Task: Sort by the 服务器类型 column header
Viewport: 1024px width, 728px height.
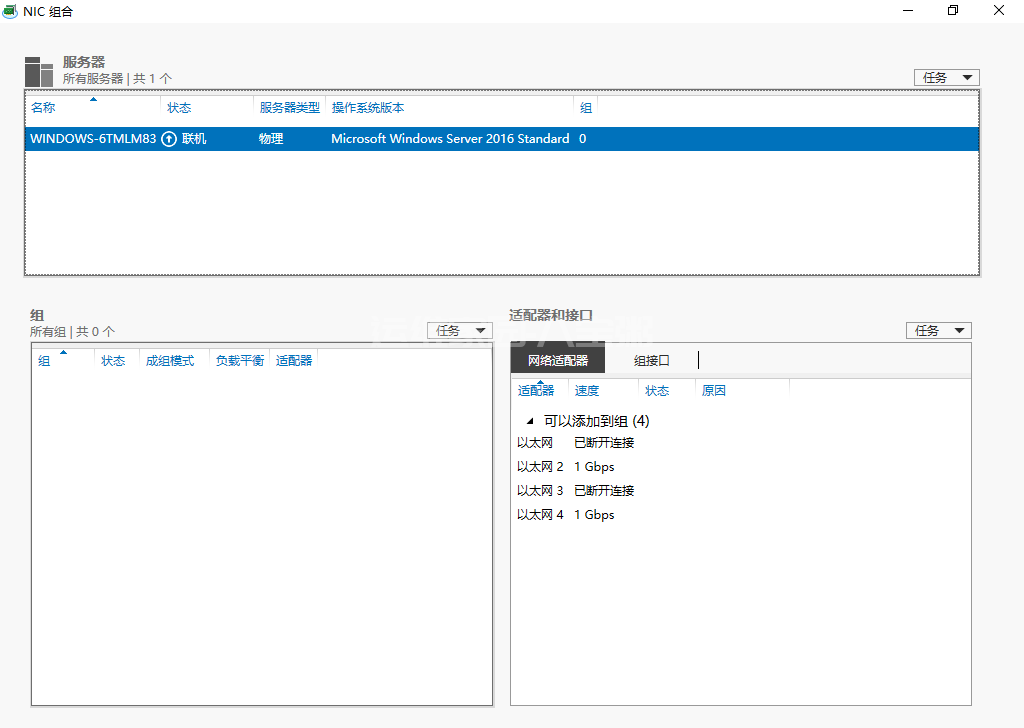Action: click(289, 108)
